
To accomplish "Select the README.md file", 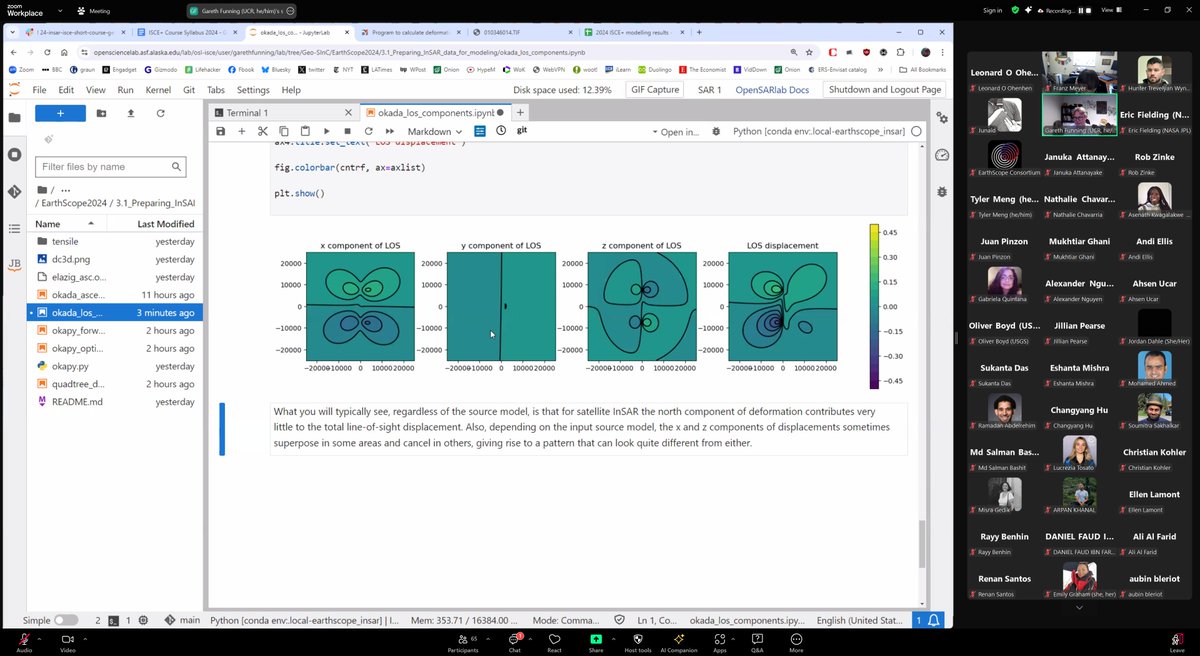I will coord(116,402).
